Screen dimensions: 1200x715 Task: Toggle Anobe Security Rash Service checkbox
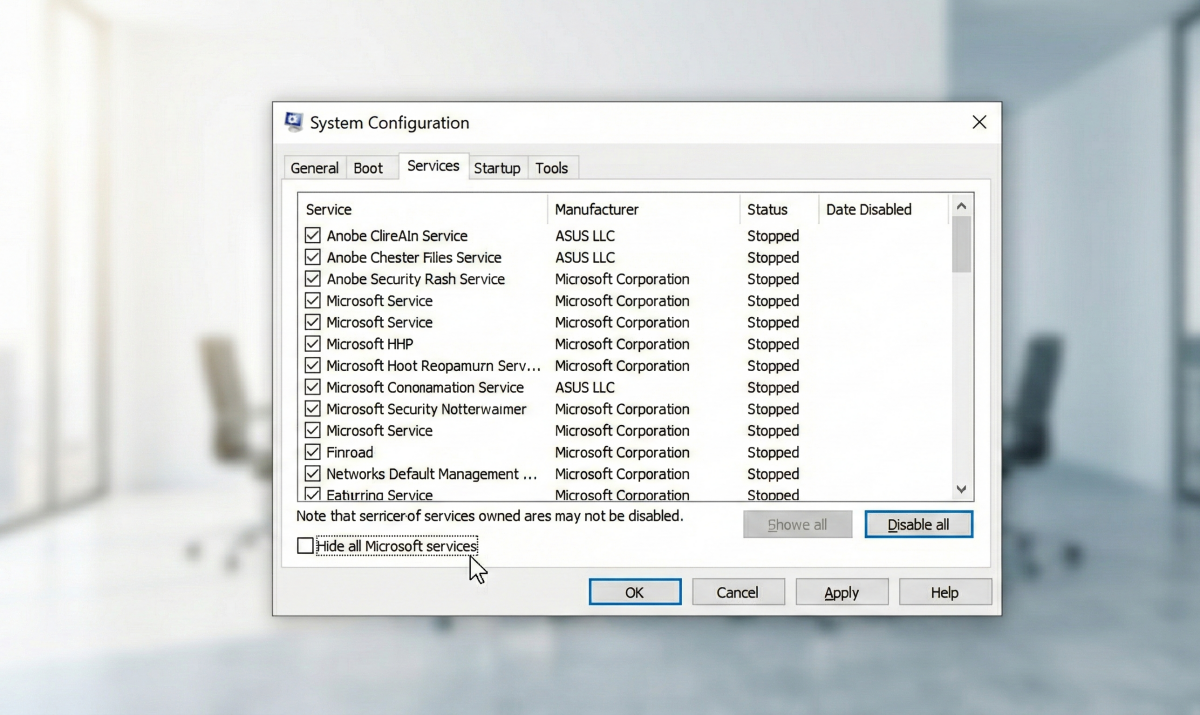[x=312, y=279]
